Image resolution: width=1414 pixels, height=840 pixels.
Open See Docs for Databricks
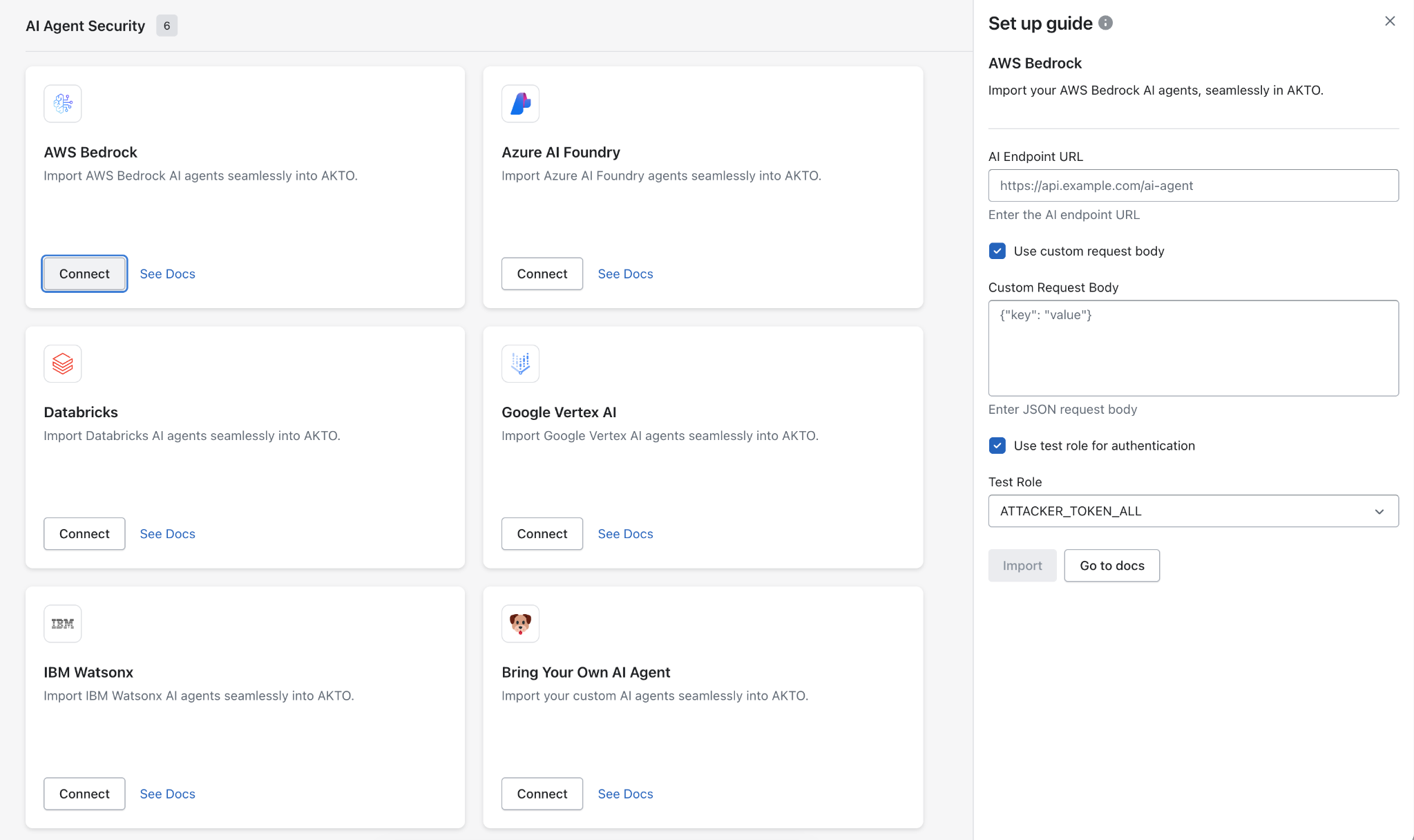pos(167,534)
